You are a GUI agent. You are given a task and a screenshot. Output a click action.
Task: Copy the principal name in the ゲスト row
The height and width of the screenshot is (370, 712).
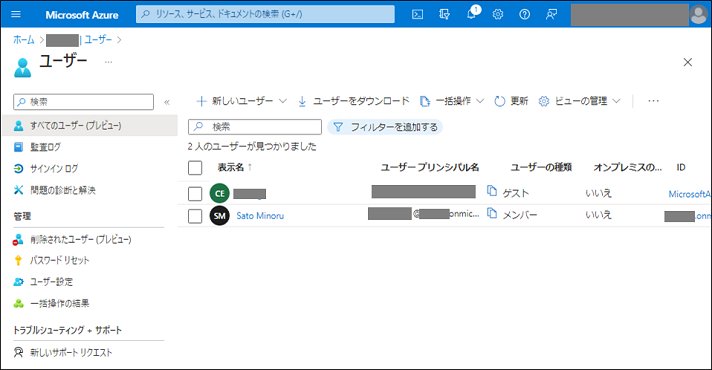pyautogui.click(x=492, y=191)
